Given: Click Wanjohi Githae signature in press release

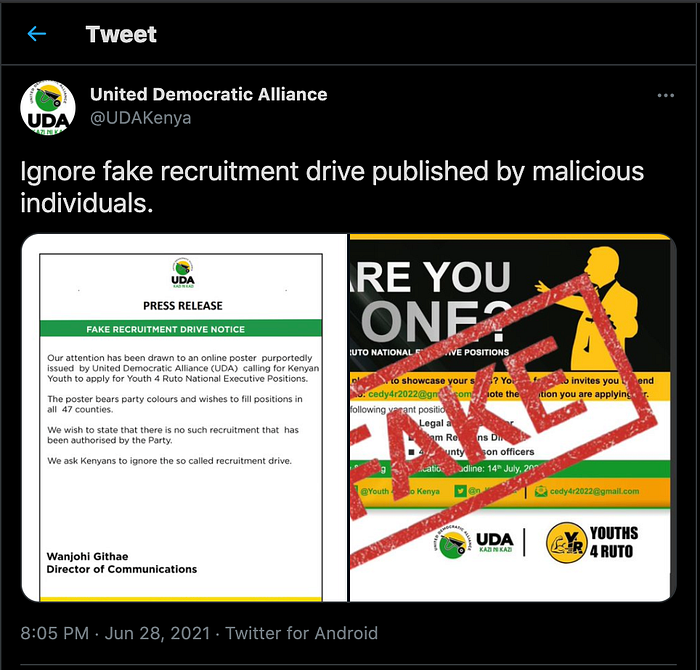Looking at the screenshot, I should pyautogui.click(x=88, y=556).
